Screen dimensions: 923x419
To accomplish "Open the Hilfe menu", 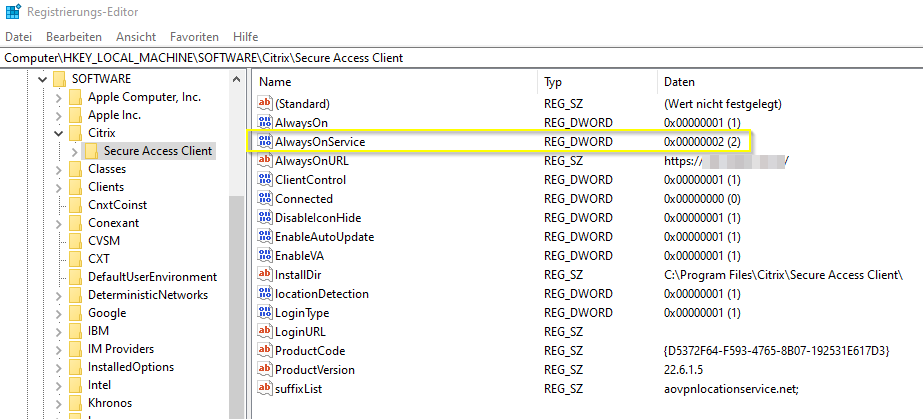I will 245,37.
